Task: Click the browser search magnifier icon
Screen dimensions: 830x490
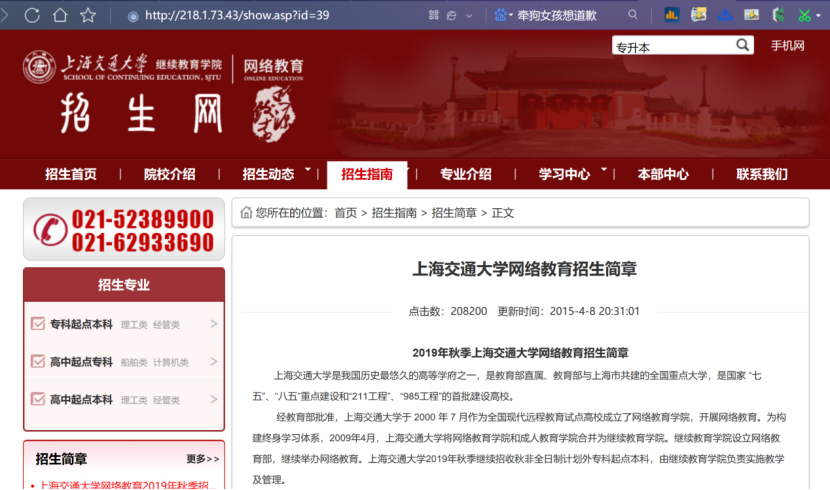Action: point(633,15)
